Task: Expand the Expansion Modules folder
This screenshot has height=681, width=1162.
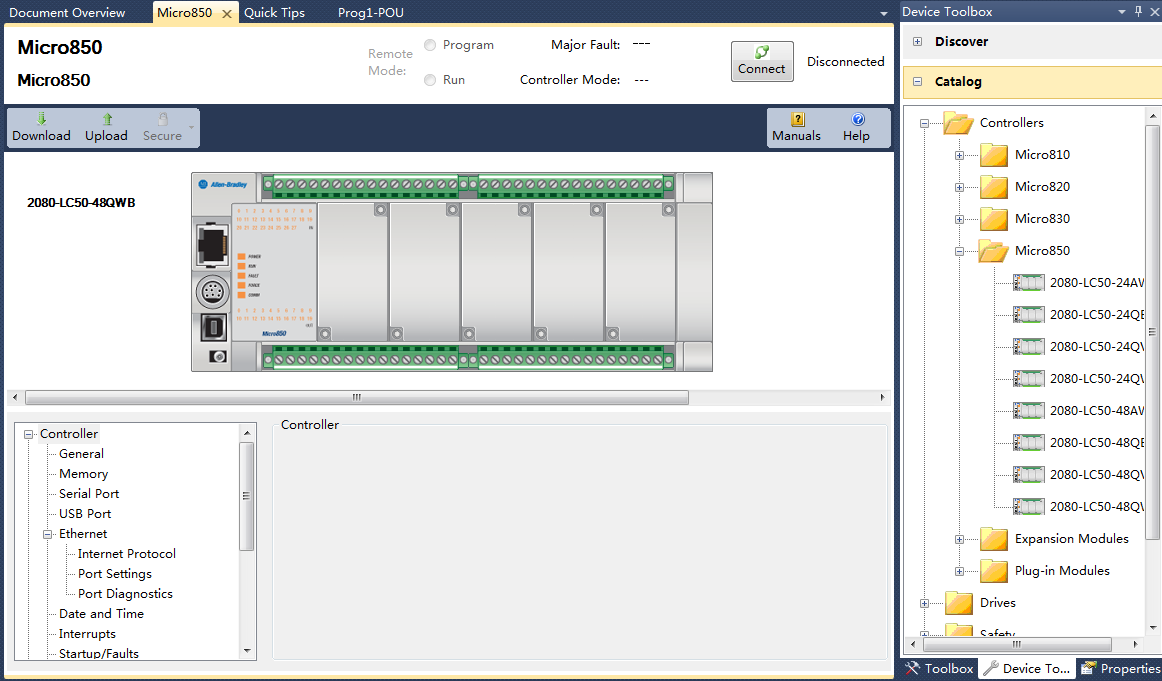Action: click(959, 539)
